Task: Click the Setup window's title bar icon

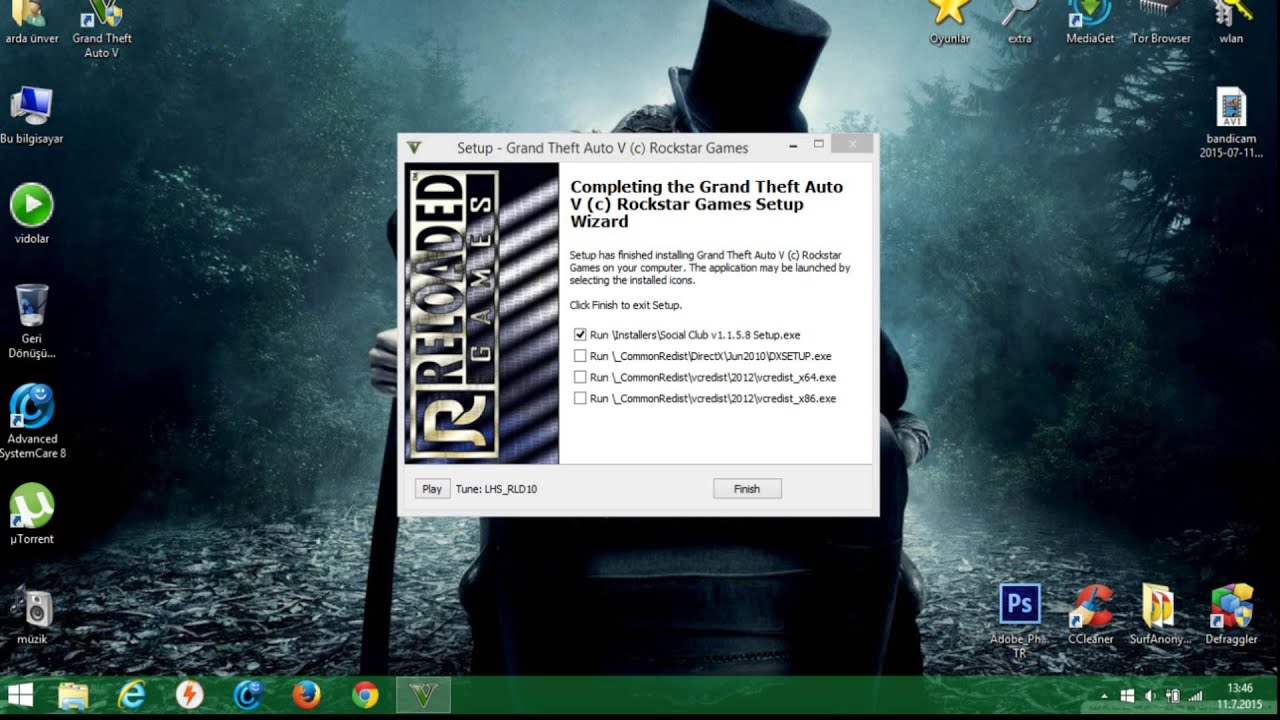Action: click(x=414, y=147)
